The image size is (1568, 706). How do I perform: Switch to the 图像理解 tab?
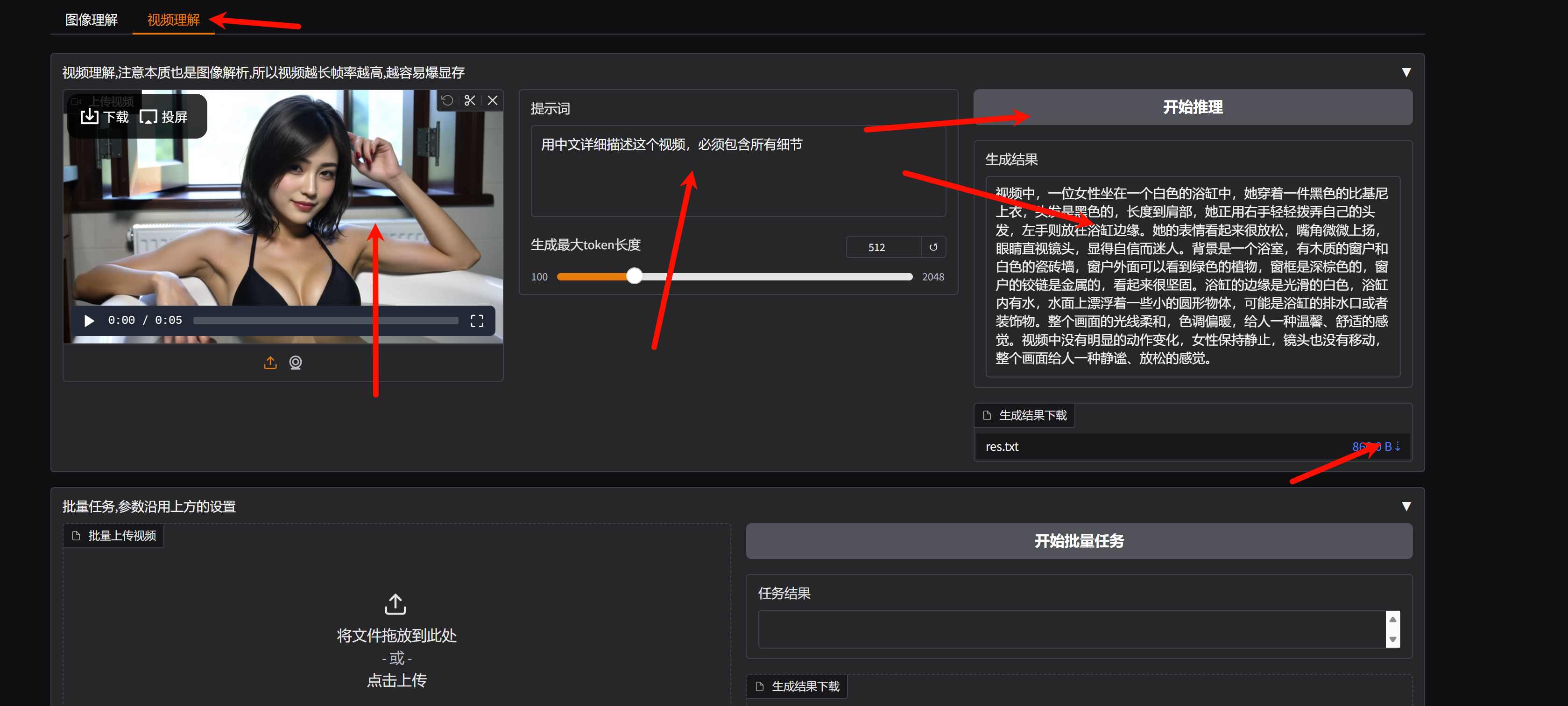tap(92, 20)
